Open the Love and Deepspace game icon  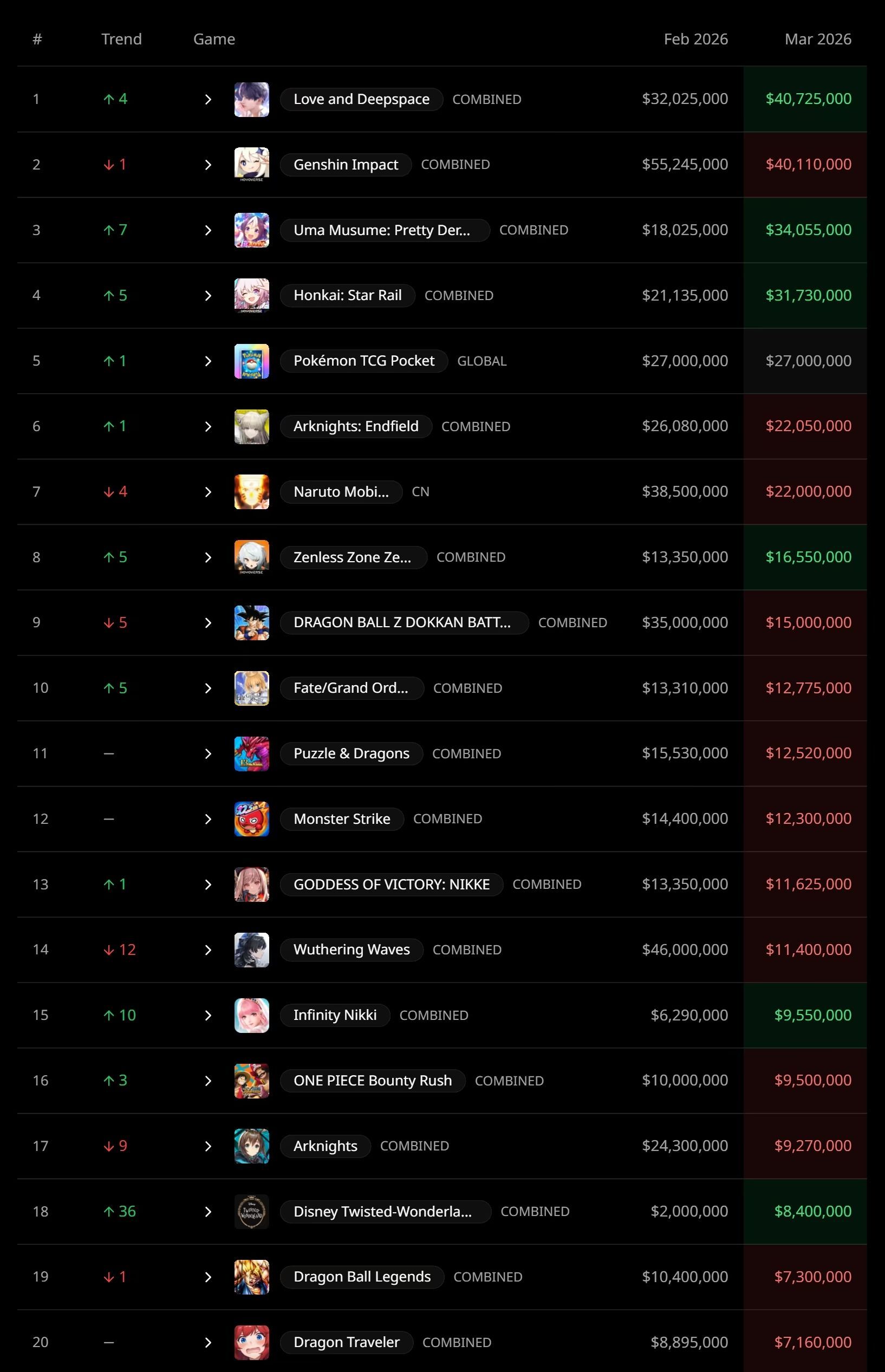(252, 100)
